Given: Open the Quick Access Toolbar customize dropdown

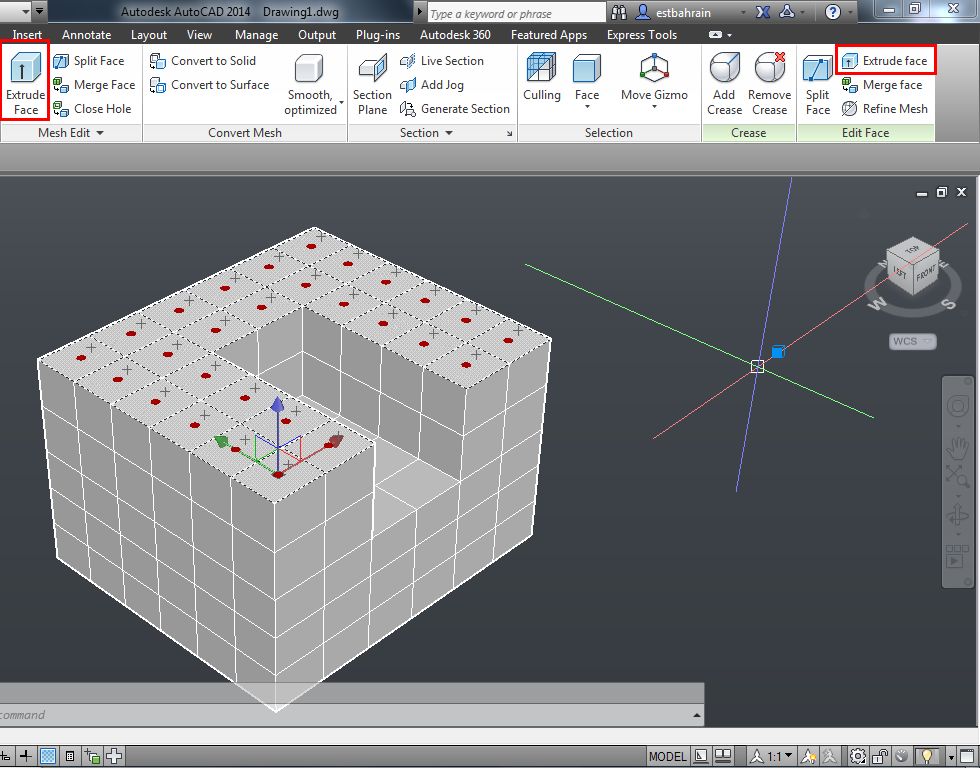Looking at the screenshot, I should pos(39,11).
